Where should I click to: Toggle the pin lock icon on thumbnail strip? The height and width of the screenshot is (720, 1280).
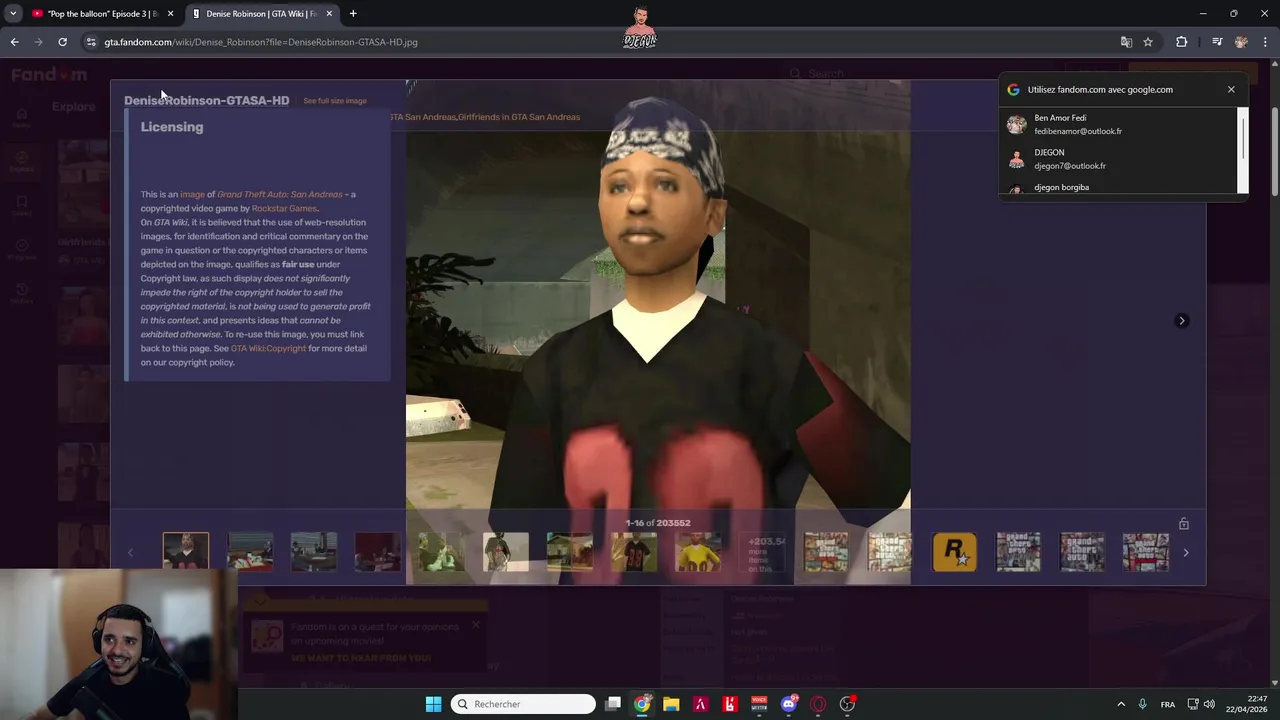point(1184,524)
